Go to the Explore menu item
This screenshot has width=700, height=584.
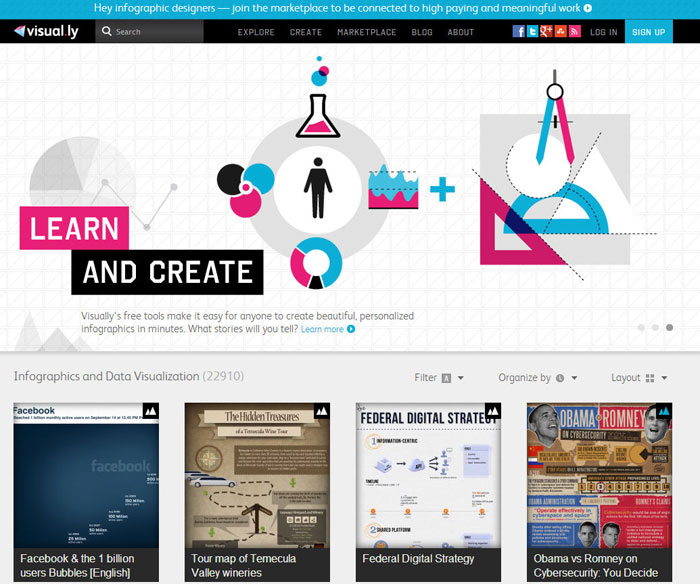[x=256, y=32]
